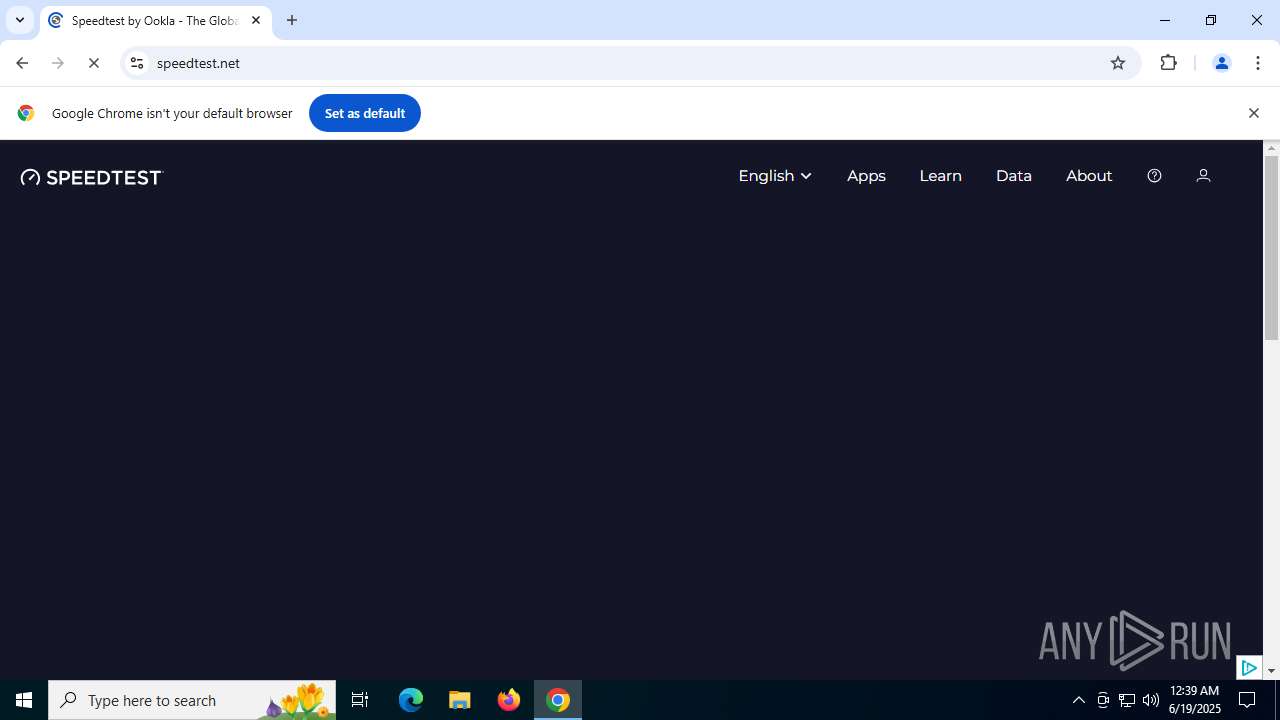Open Chrome's three-dot menu
Viewport: 1280px width, 720px height.
pos(1258,63)
